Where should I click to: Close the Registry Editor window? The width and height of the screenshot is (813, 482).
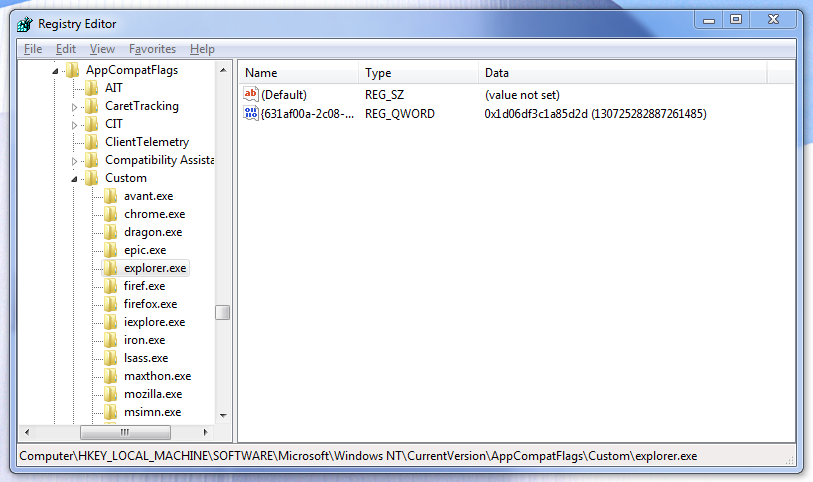click(773, 20)
